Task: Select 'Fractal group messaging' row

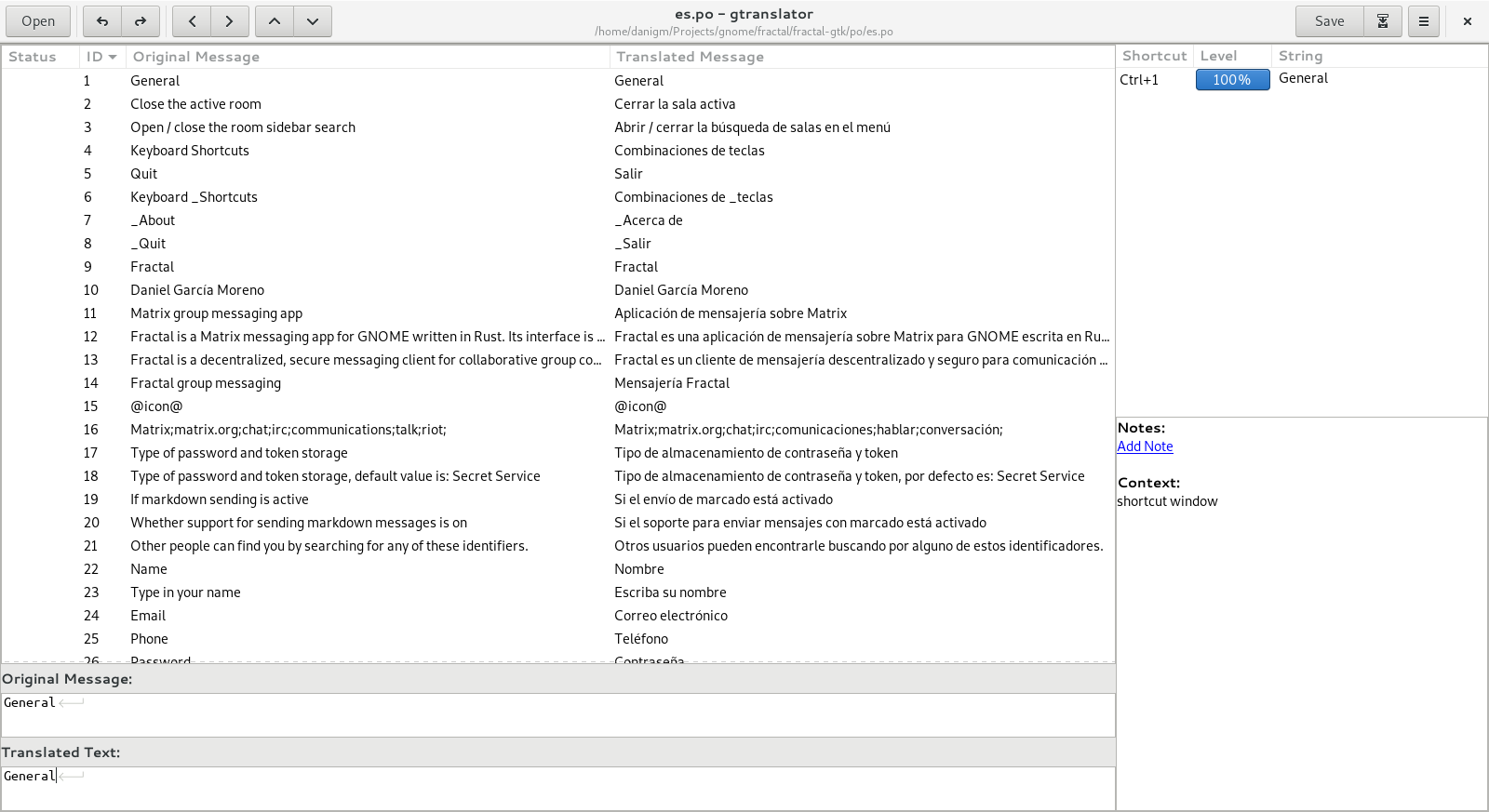Action: pos(558,383)
